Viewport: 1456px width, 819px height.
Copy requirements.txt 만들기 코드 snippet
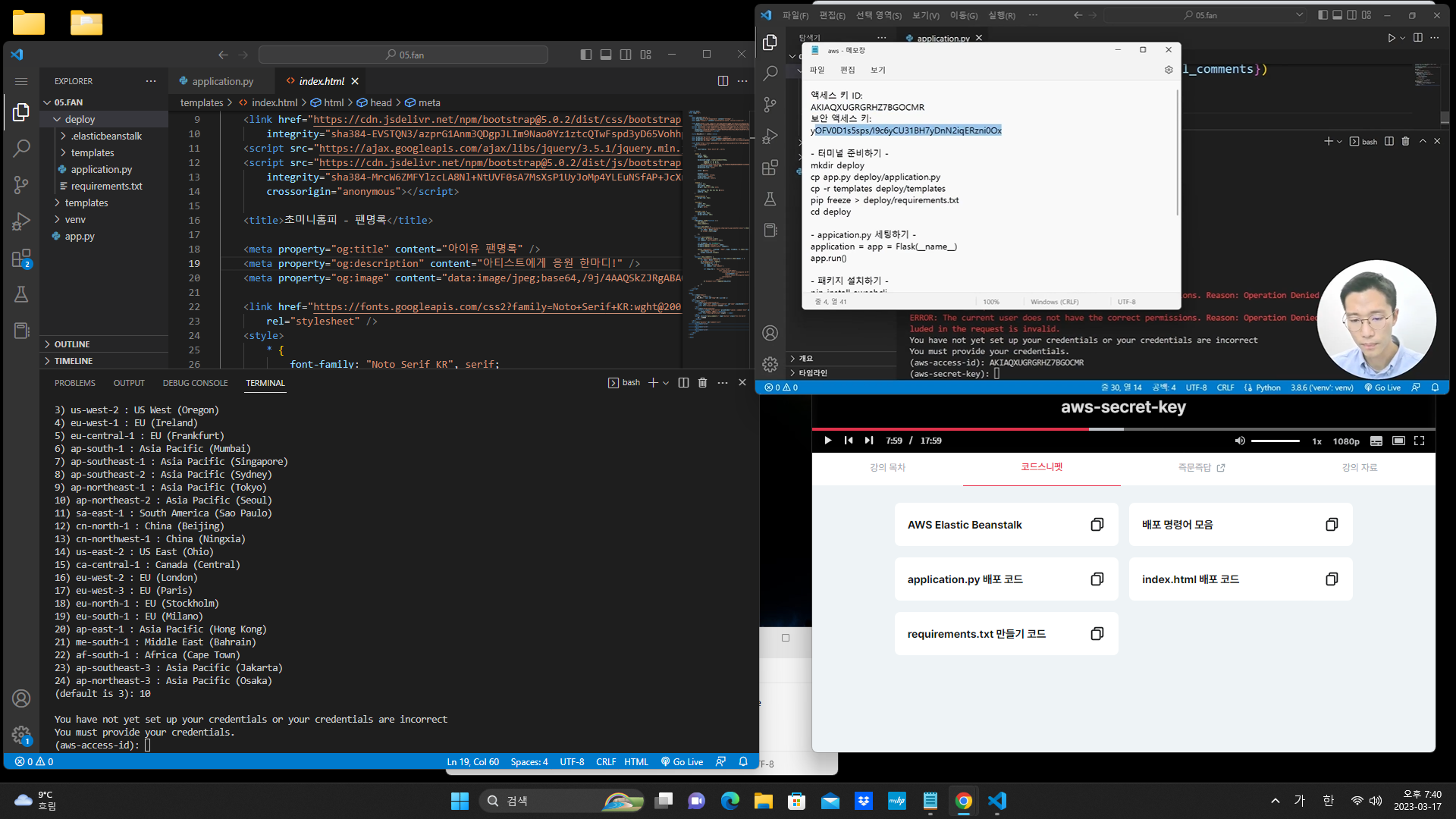point(1097,634)
